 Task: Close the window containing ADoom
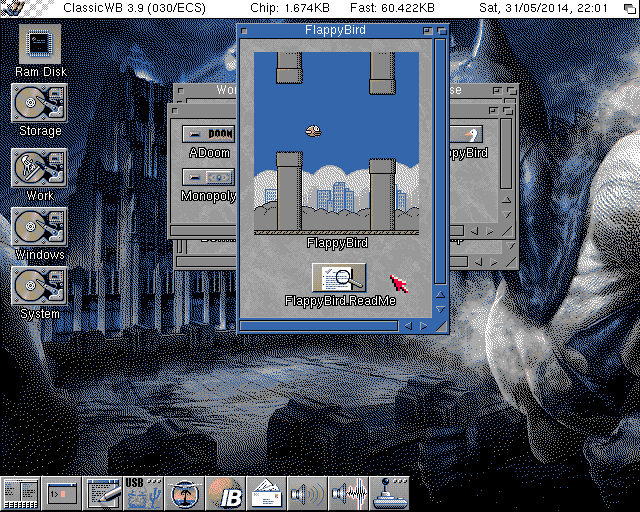point(175,110)
